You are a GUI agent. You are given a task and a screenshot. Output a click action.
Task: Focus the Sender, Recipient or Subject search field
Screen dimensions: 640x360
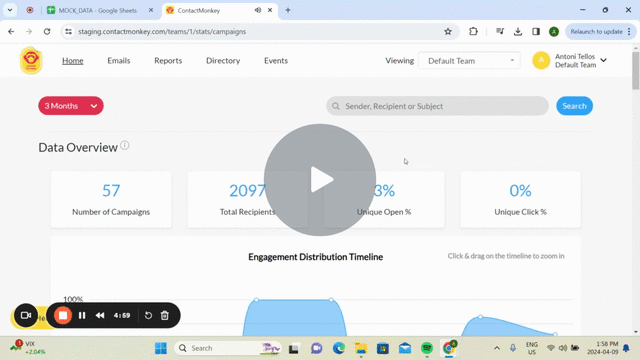437,106
